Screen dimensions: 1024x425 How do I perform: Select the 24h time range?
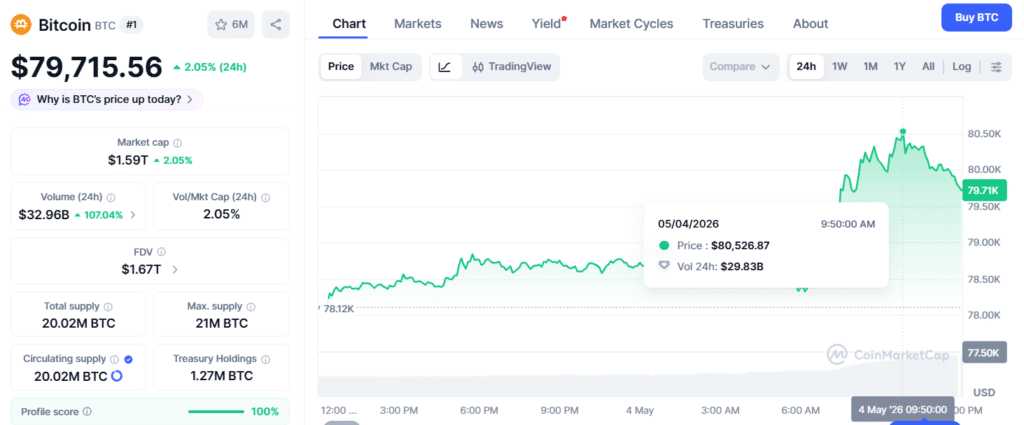tap(806, 67)
